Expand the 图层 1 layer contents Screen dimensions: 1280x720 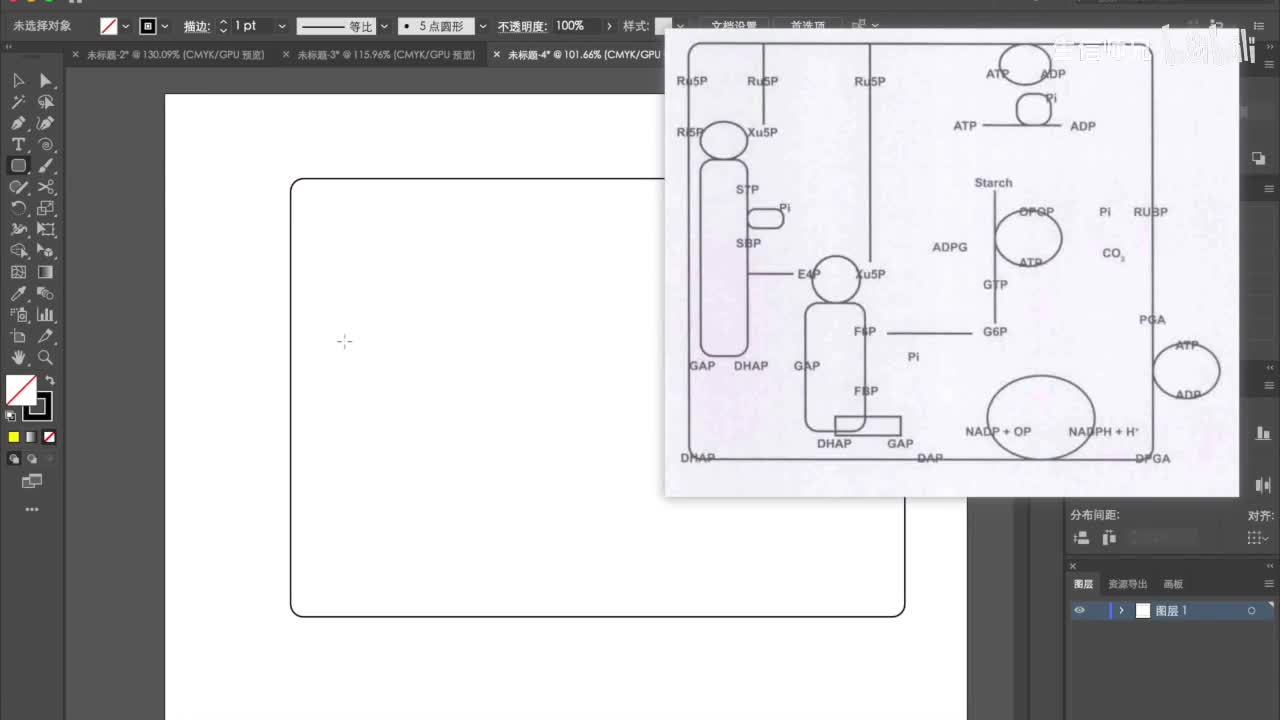[x=1122, y=611]
